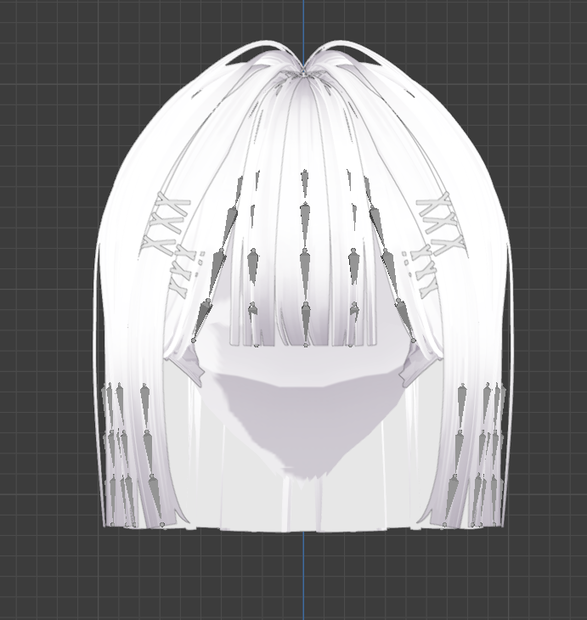Select the lowest bone of center bang chain

(x=306, y=322)
